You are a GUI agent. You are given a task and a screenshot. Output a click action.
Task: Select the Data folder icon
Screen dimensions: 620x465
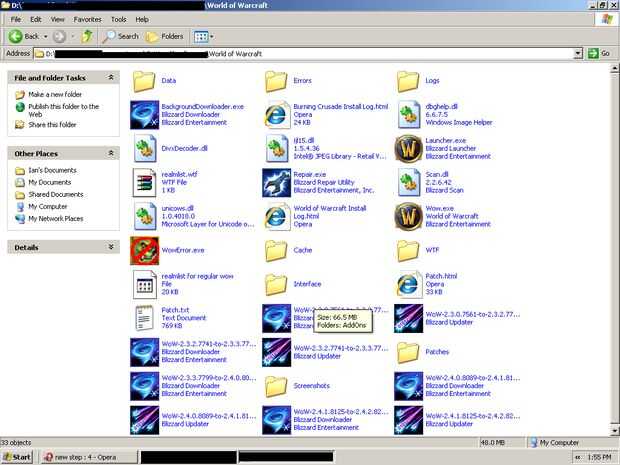tap(144, 81)
